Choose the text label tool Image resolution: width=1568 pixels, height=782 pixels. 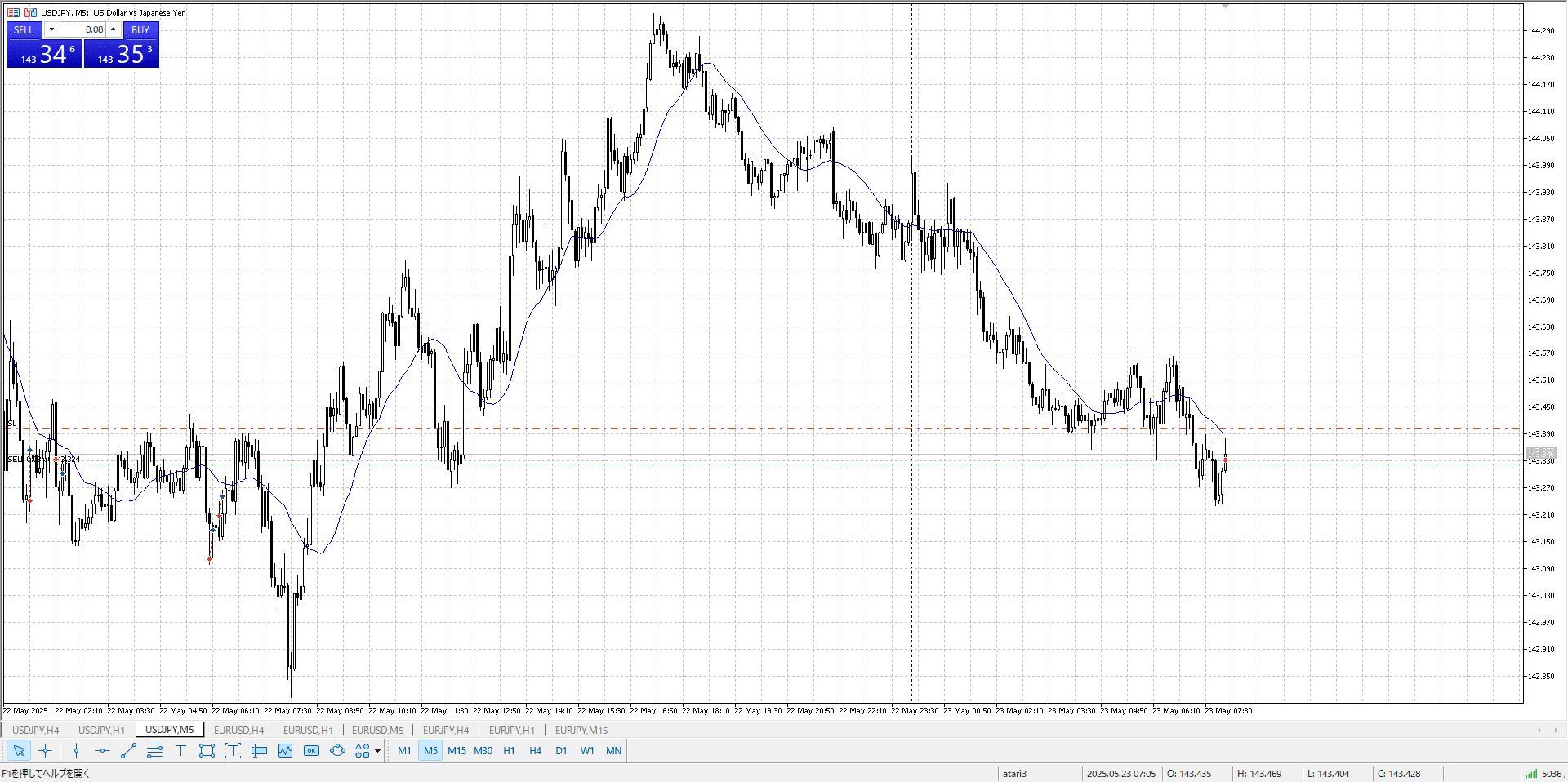pos(180,751)
